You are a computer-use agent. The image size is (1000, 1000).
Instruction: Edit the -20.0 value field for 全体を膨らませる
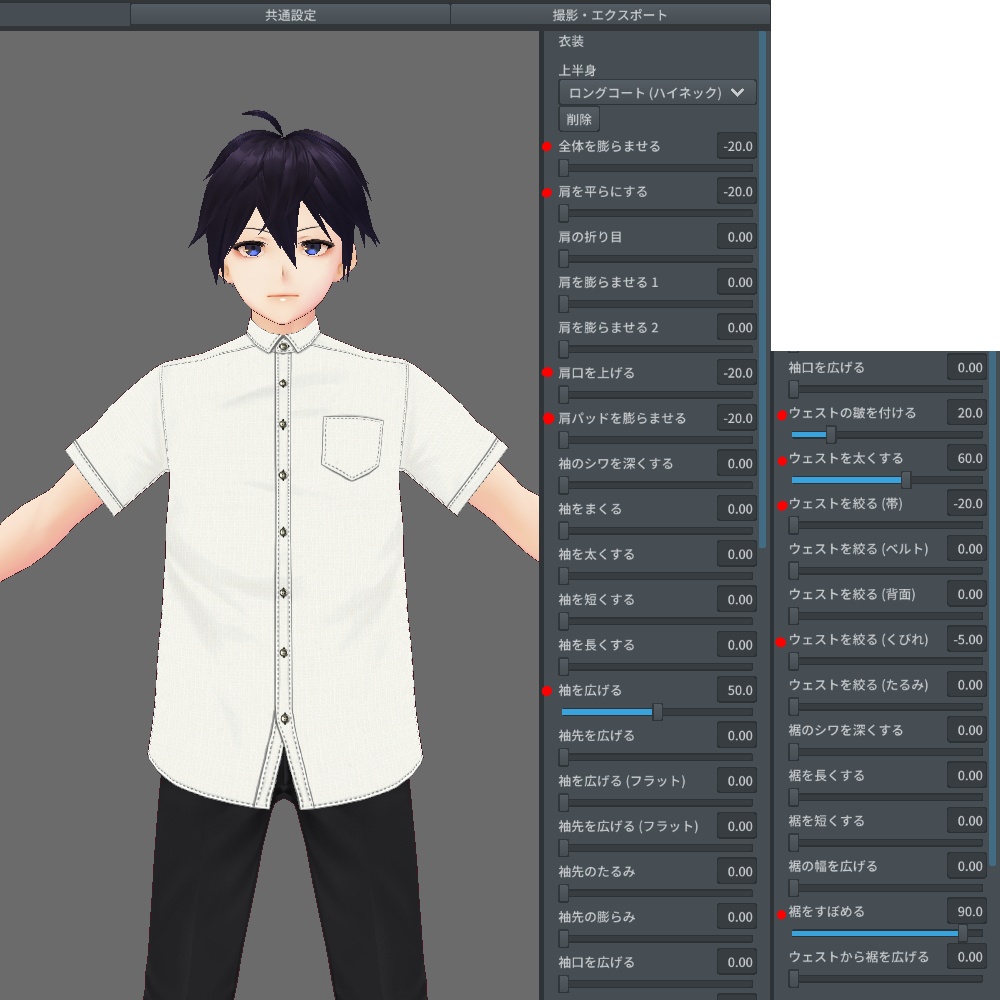(739, 145)
